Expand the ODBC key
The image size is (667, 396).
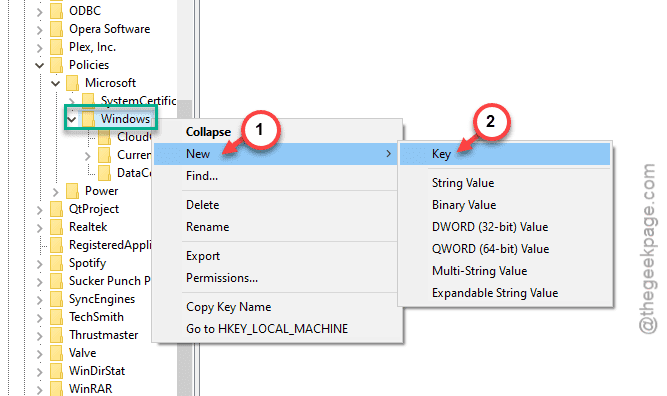tap(40, 11)
